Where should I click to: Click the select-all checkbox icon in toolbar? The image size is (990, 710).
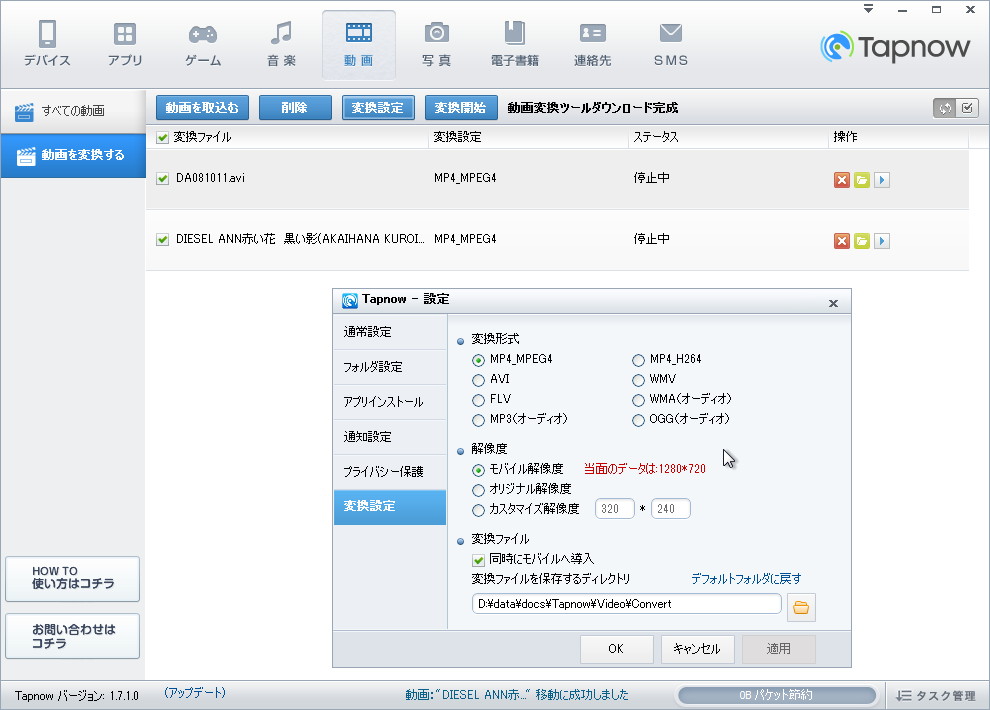966,107
